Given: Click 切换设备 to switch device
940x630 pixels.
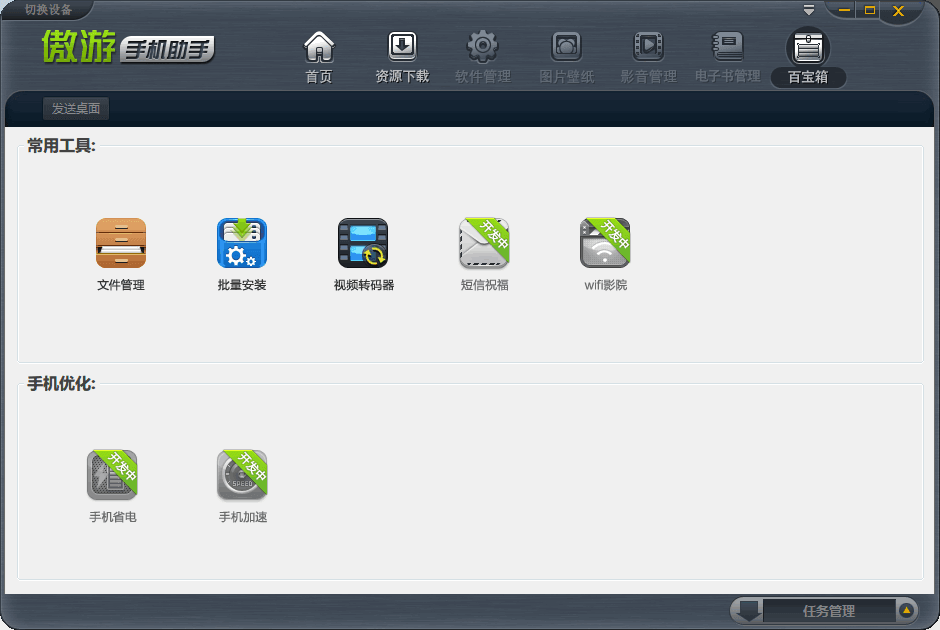Looking at the screenshot, I should 48,10.
